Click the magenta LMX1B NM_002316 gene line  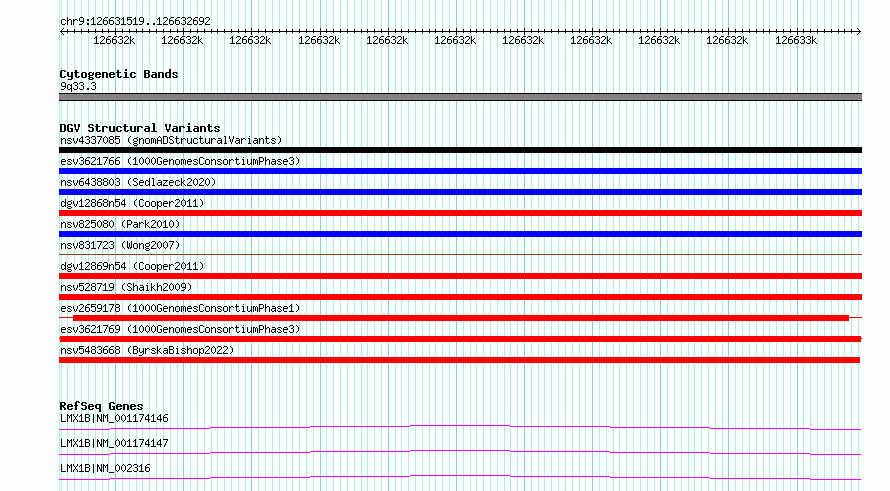460,477
